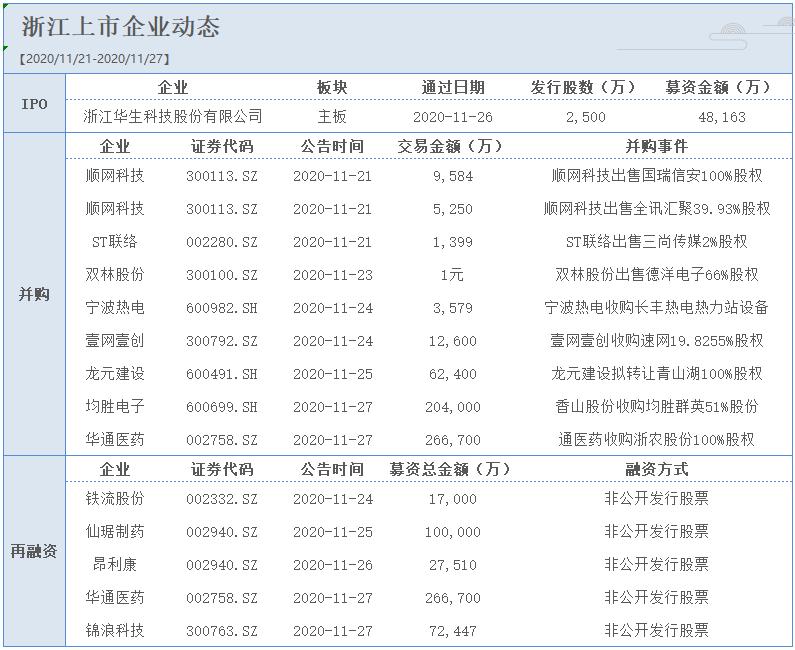Click the company name 铁流股份
The image size is (795, 650).
tap(115, 498)
